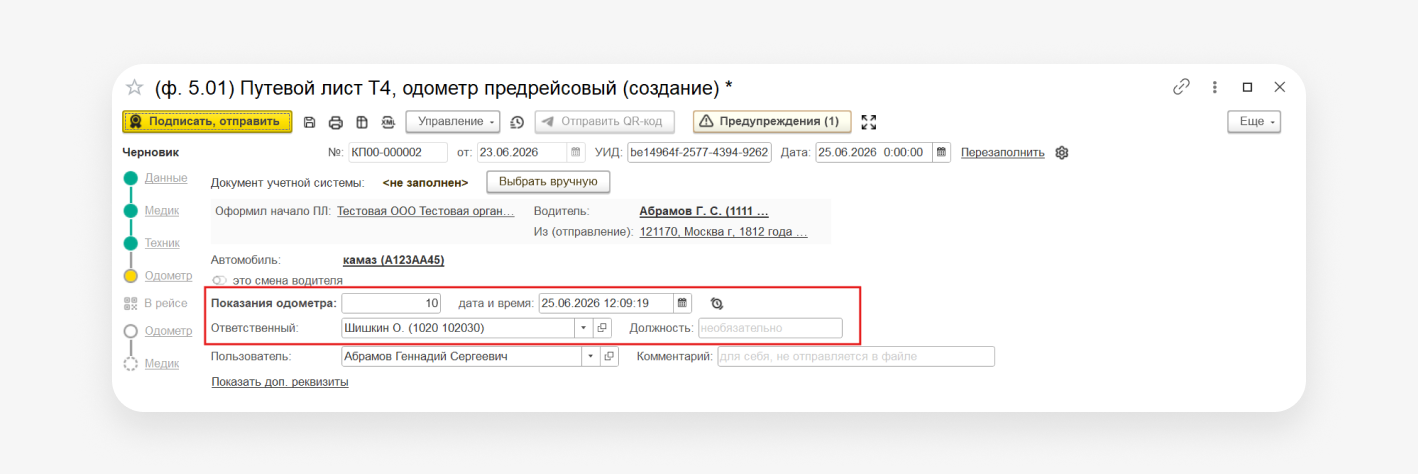Go to the pre-trip Одометр step
The width and height of the screenshot is (1418, 474).
(x=168, y=275)
